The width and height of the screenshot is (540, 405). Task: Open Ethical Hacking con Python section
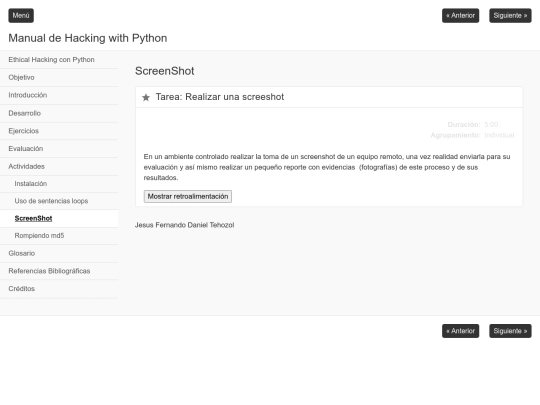59,60
